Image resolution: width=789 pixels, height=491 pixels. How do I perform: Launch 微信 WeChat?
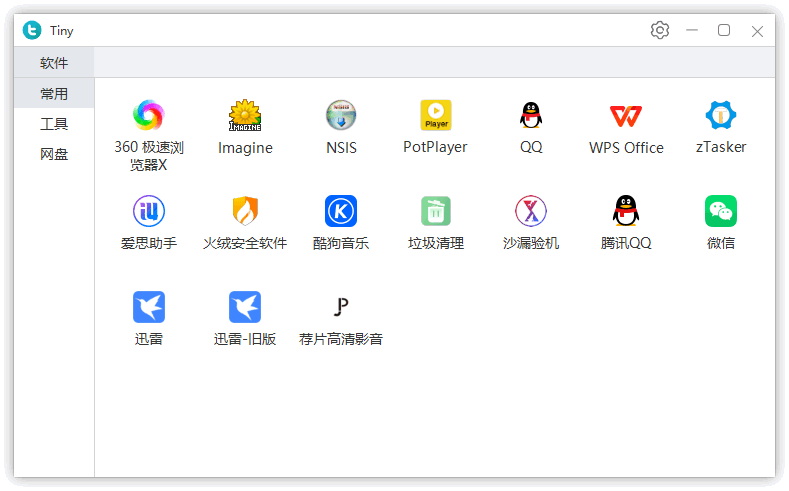click(x=721, y=211)
